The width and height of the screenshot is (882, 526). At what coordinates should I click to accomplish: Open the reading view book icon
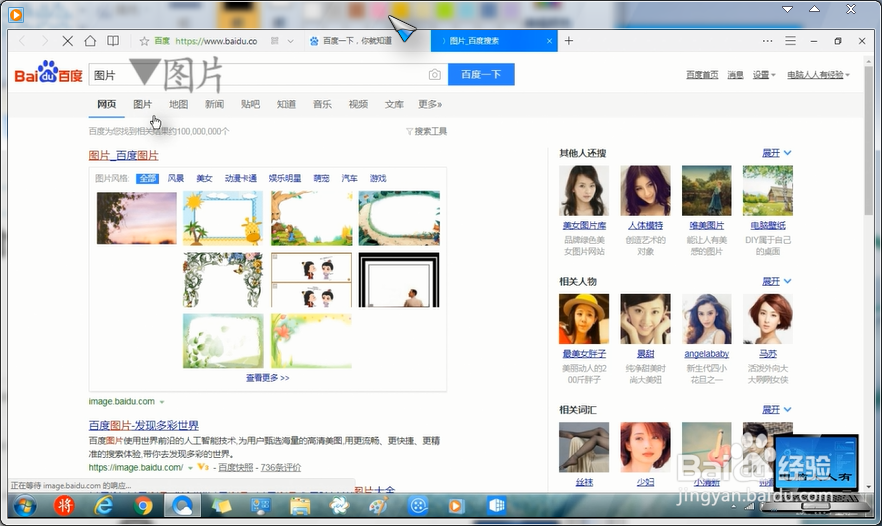pos(113,41)
